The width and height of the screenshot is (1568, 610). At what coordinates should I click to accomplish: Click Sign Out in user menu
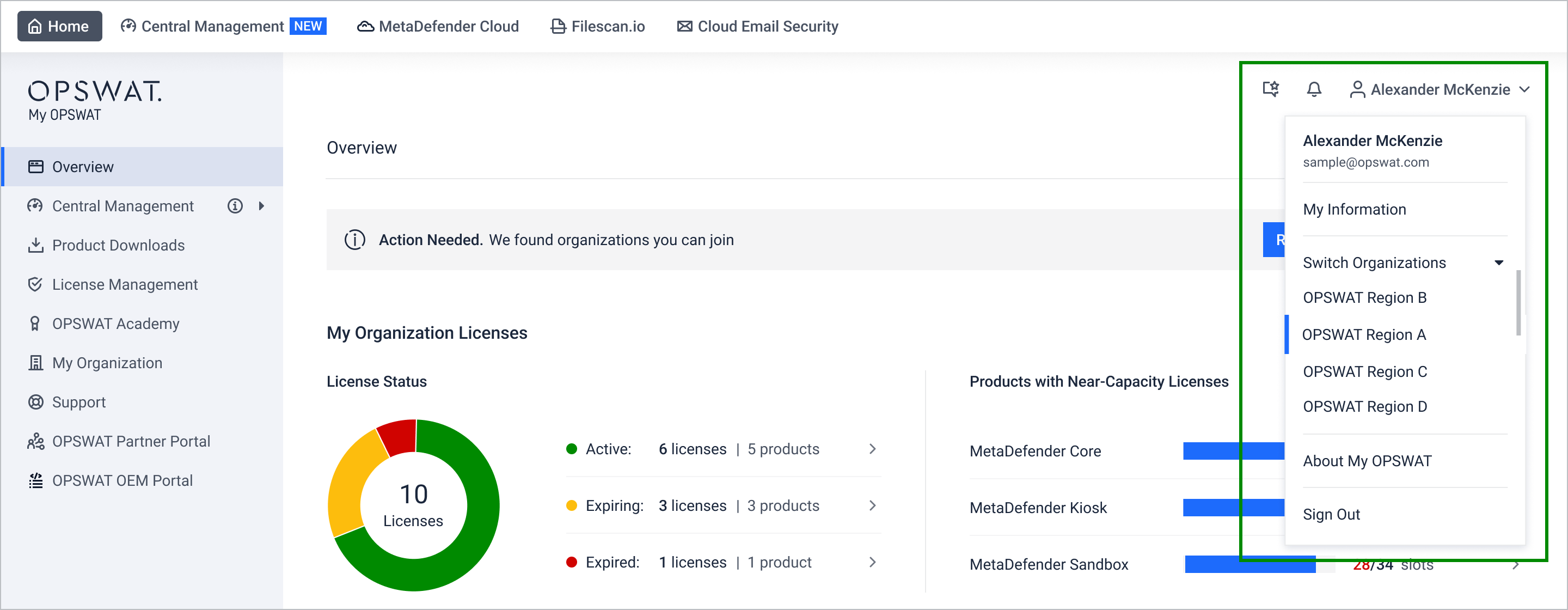(1331, 515)
